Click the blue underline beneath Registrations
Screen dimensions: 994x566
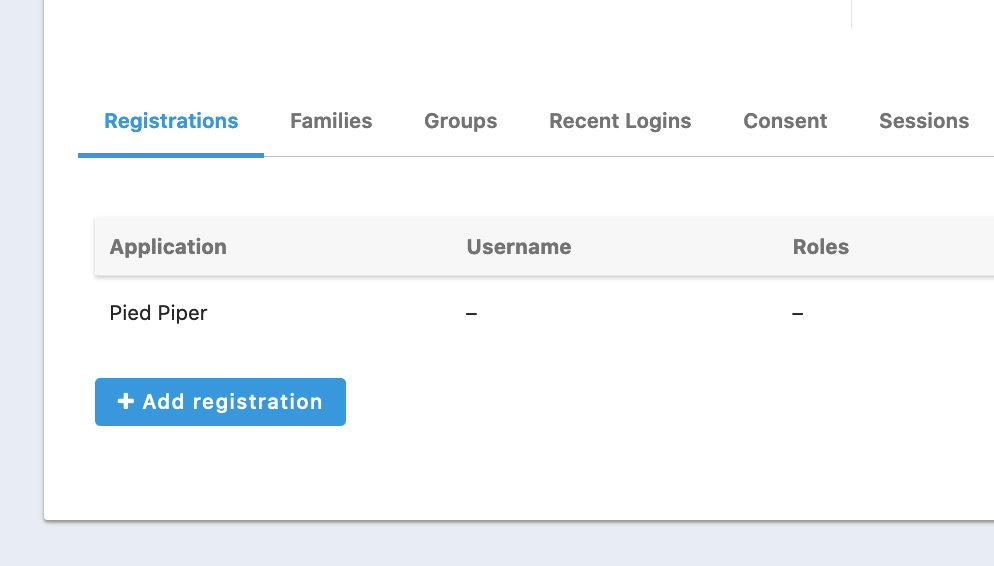tap(171, 155)
